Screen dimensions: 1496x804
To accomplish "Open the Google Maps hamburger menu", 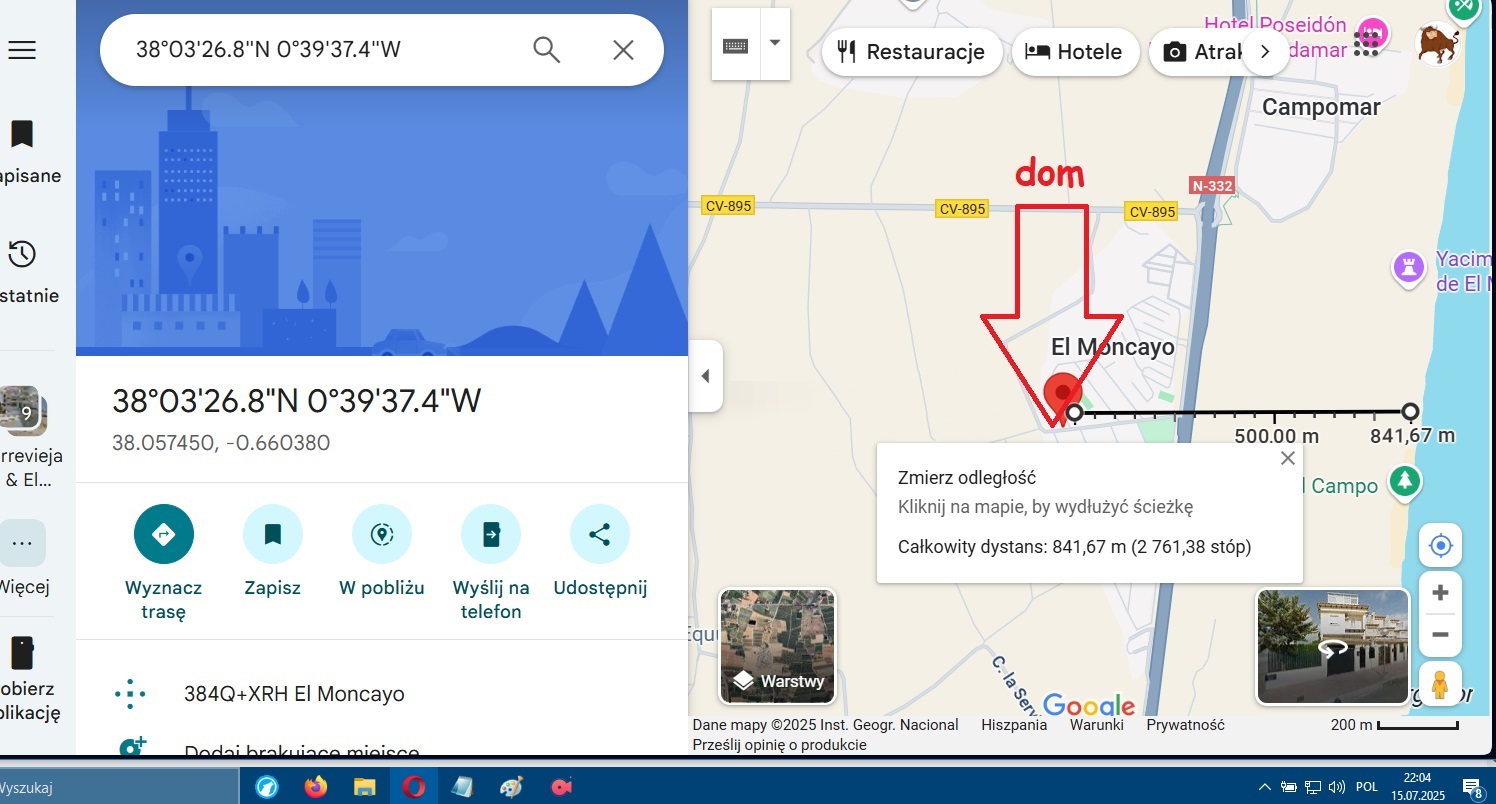I will pos(22,50).
